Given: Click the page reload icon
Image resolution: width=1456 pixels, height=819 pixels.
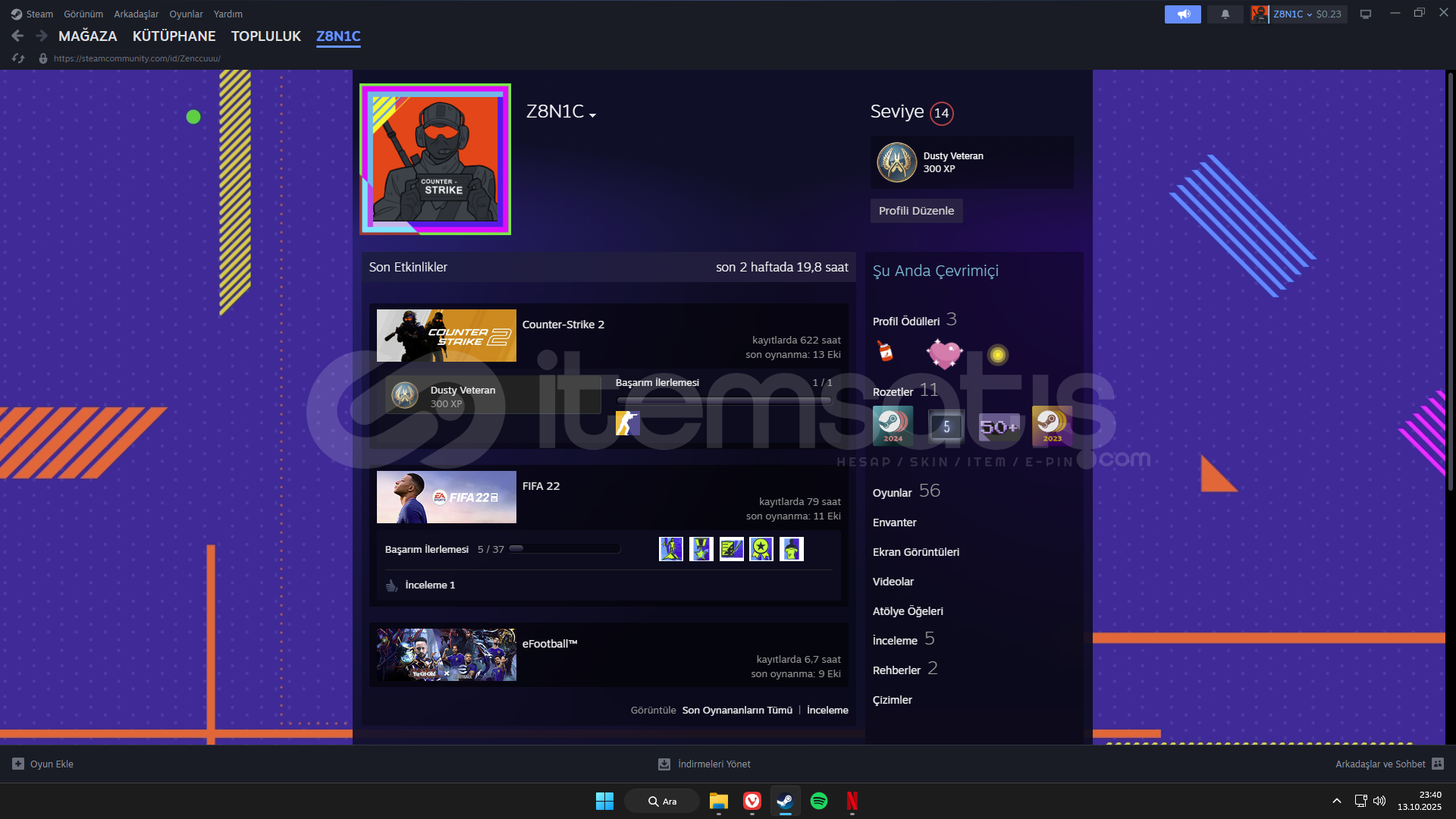Looking at the screenshot, I should point(18,58).
